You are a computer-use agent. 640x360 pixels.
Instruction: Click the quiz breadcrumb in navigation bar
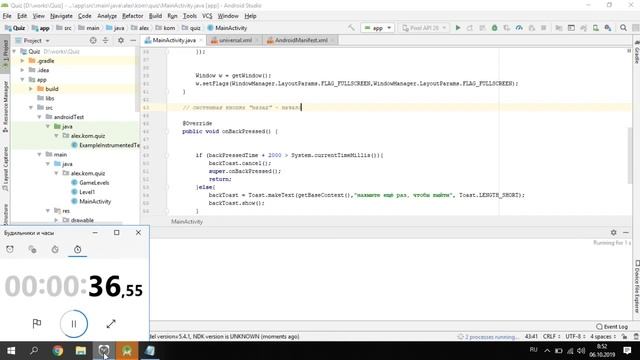(191, 28)
